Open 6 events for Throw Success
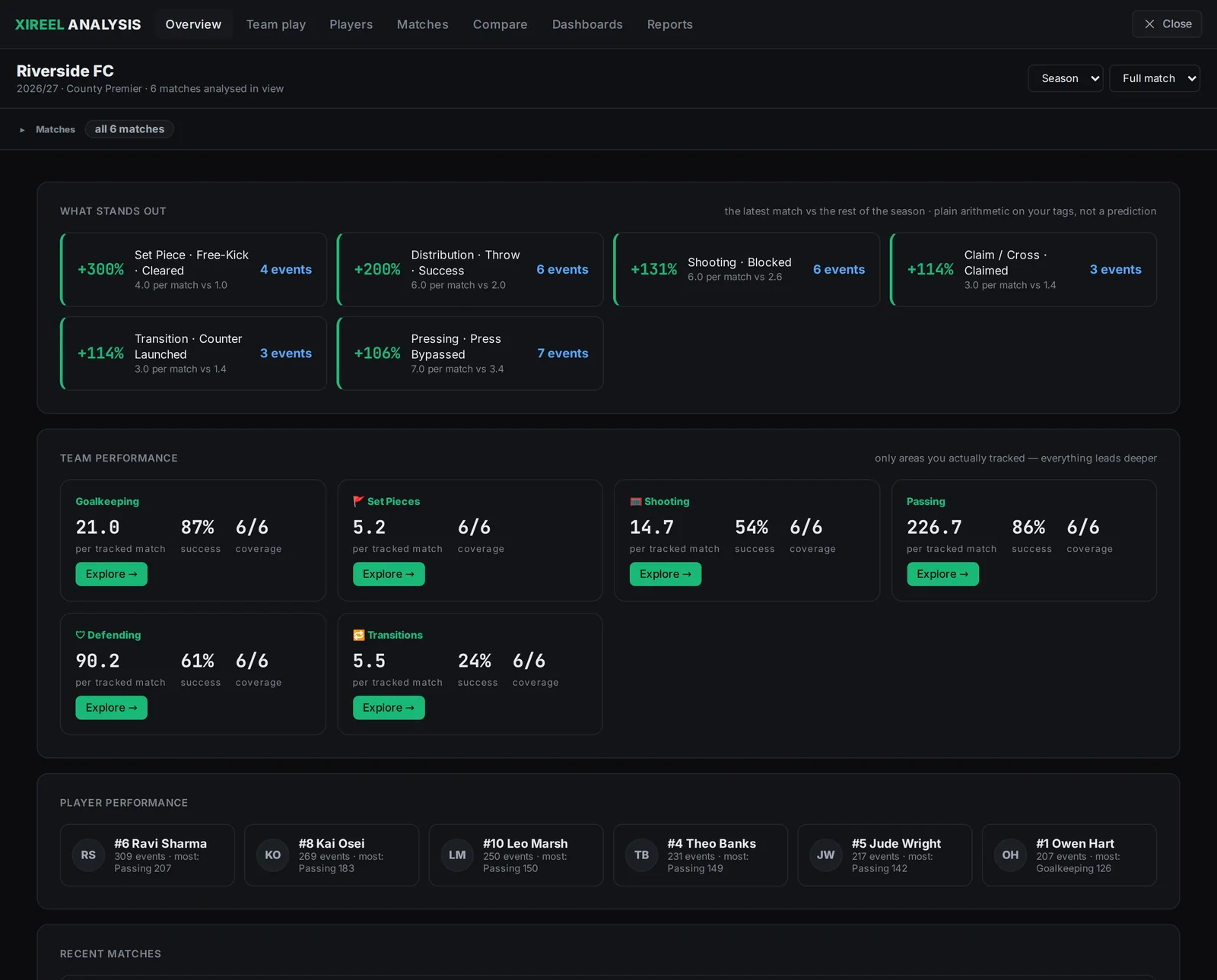 click(562, 270)
